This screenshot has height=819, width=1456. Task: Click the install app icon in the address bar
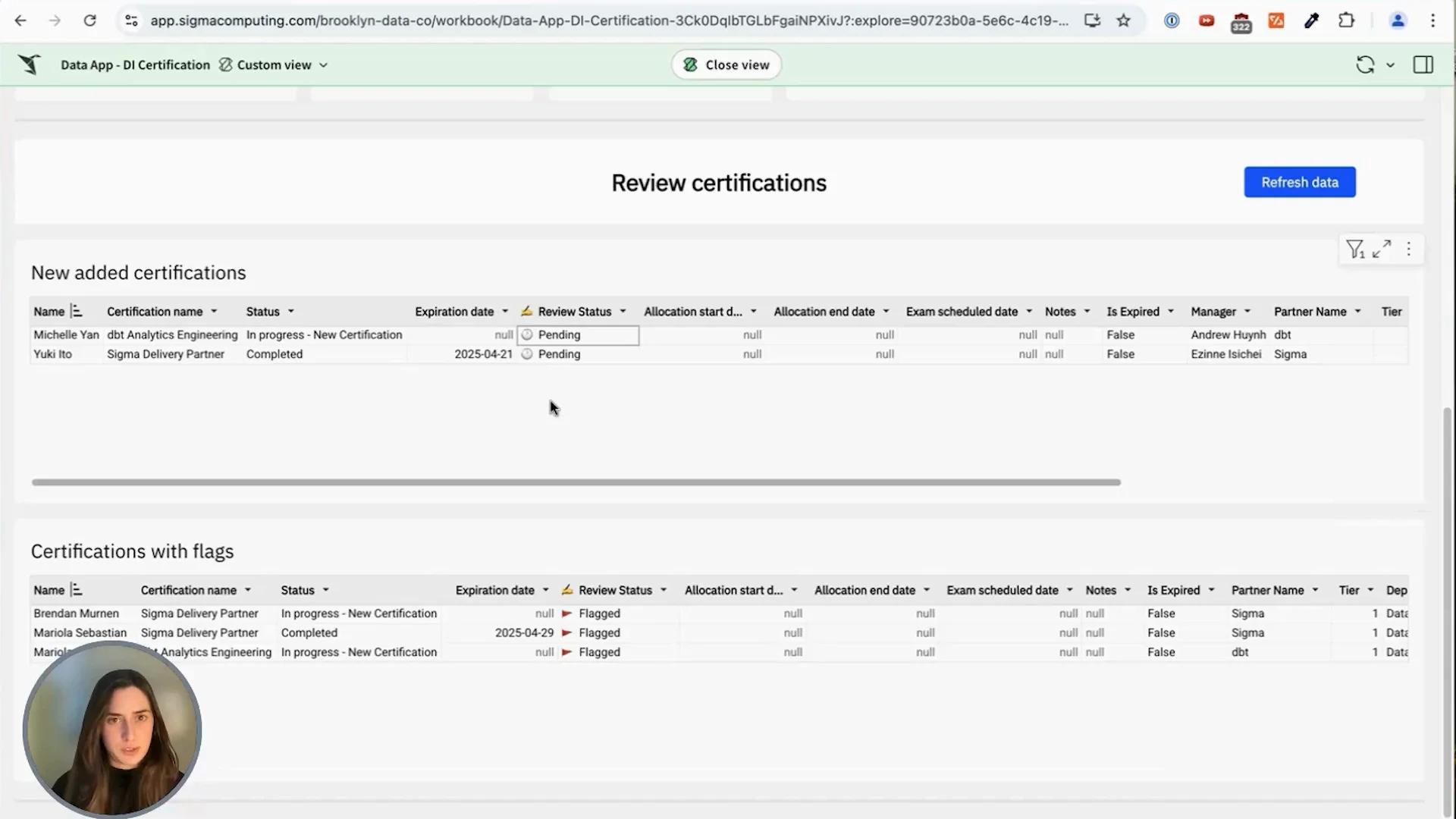point(1092,20)
